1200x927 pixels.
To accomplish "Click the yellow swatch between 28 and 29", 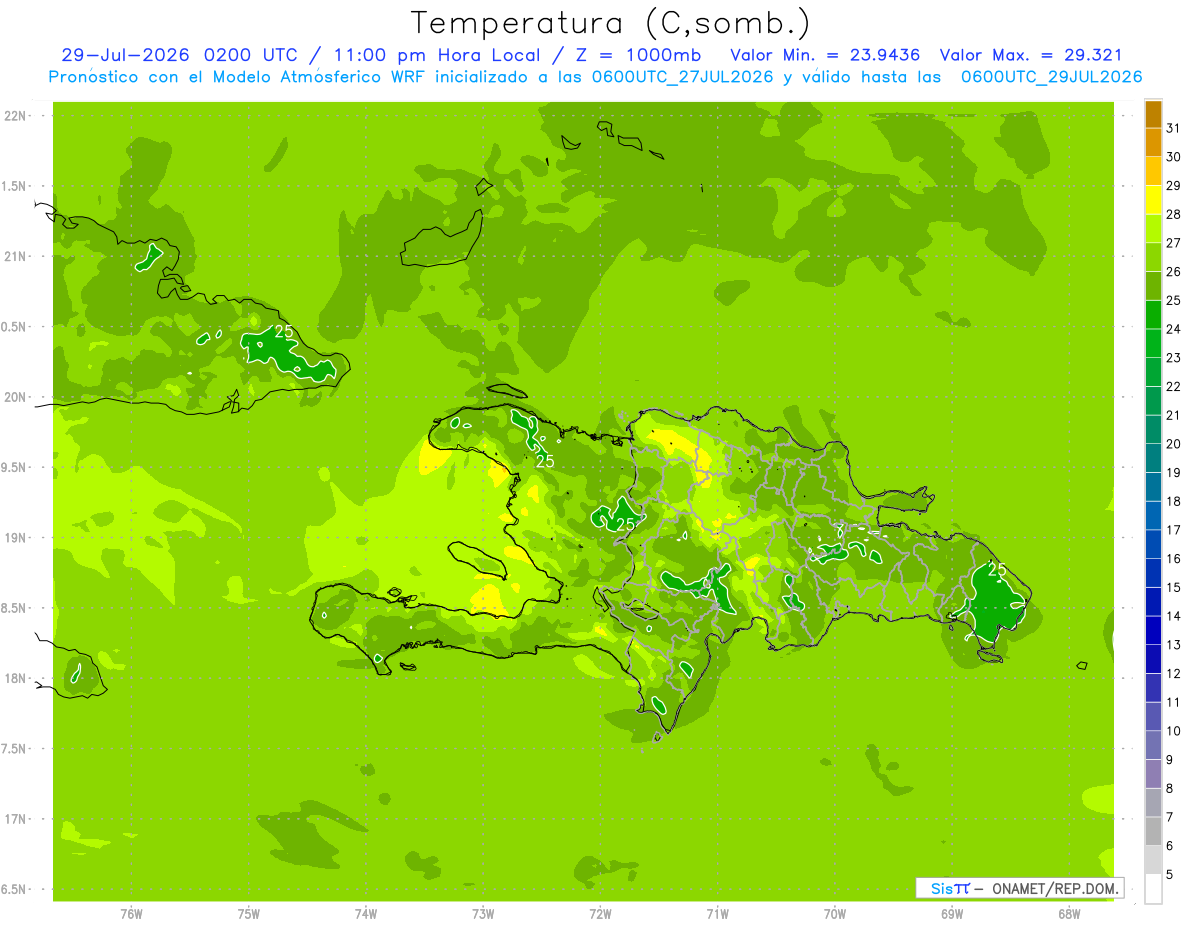I will coord(1153,200).
